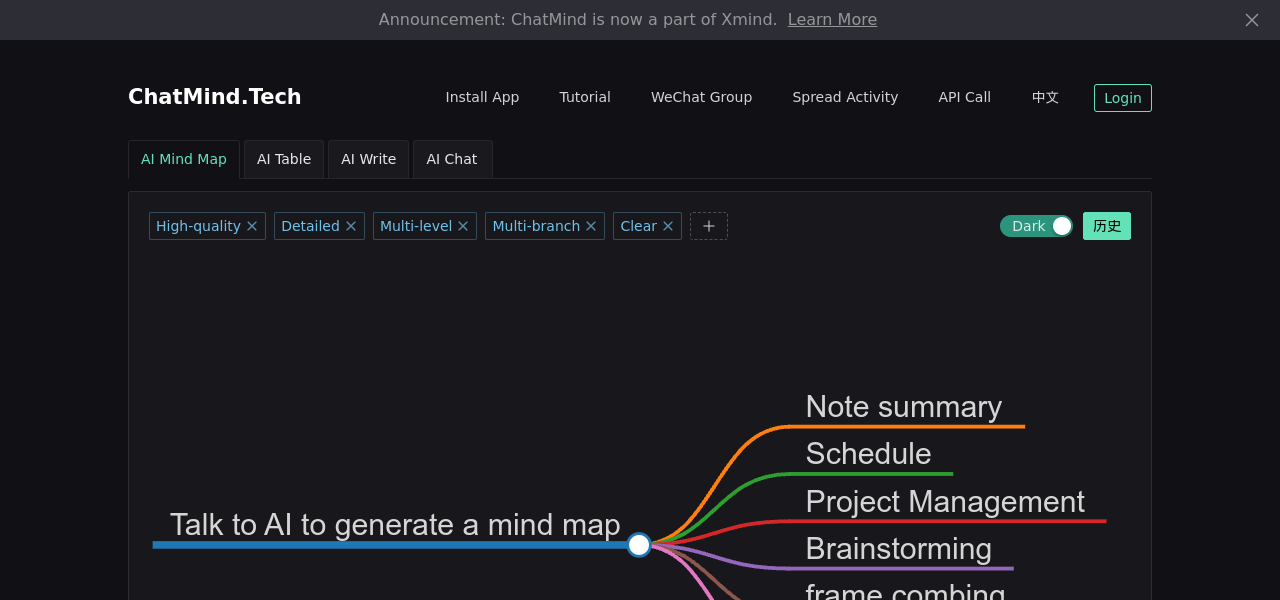Collapse the mind map root node circle

click(x=639, y=545)
